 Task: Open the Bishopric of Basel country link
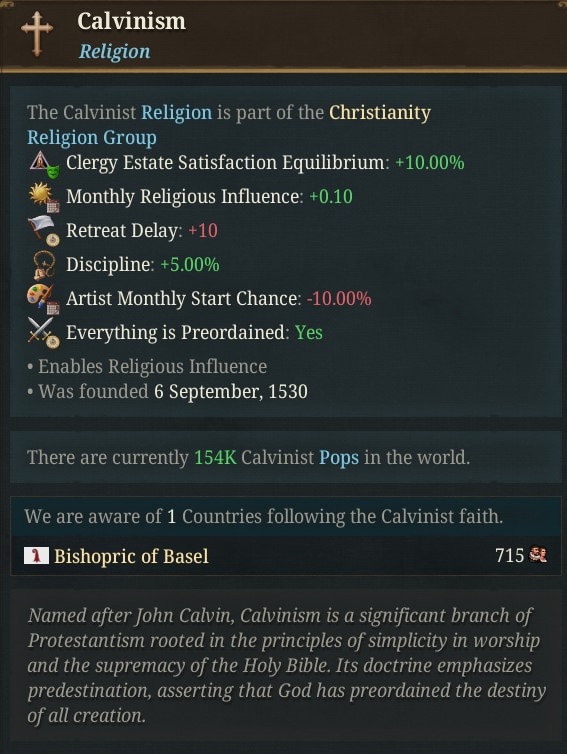[x=131, y=556]
